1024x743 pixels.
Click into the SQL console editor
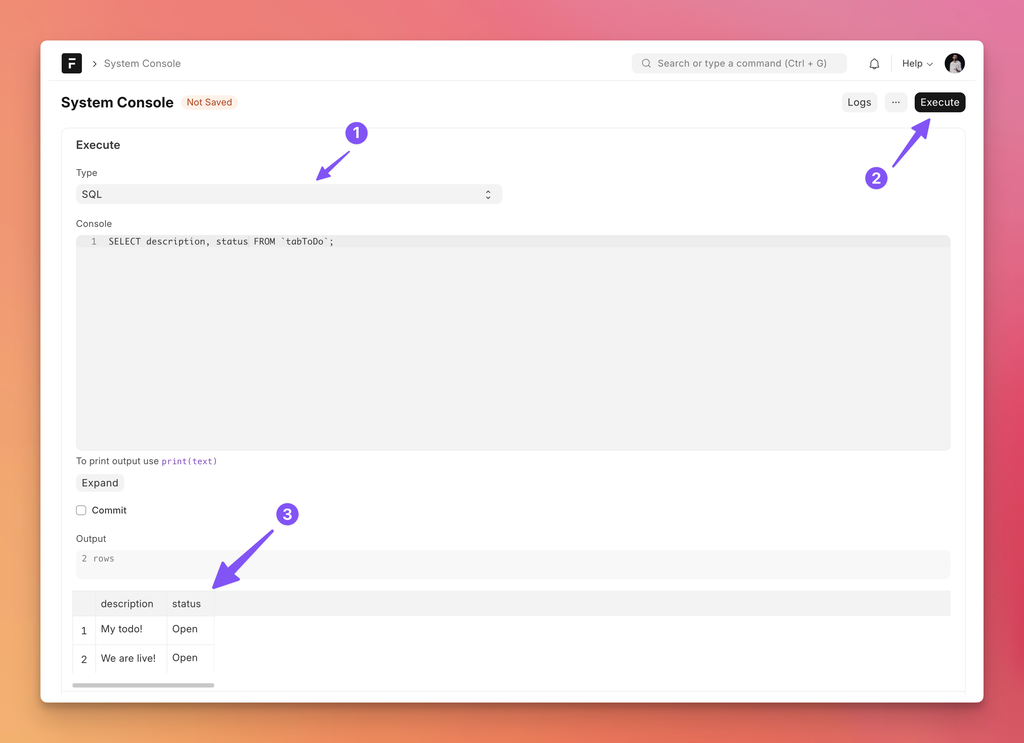point(512,340)
